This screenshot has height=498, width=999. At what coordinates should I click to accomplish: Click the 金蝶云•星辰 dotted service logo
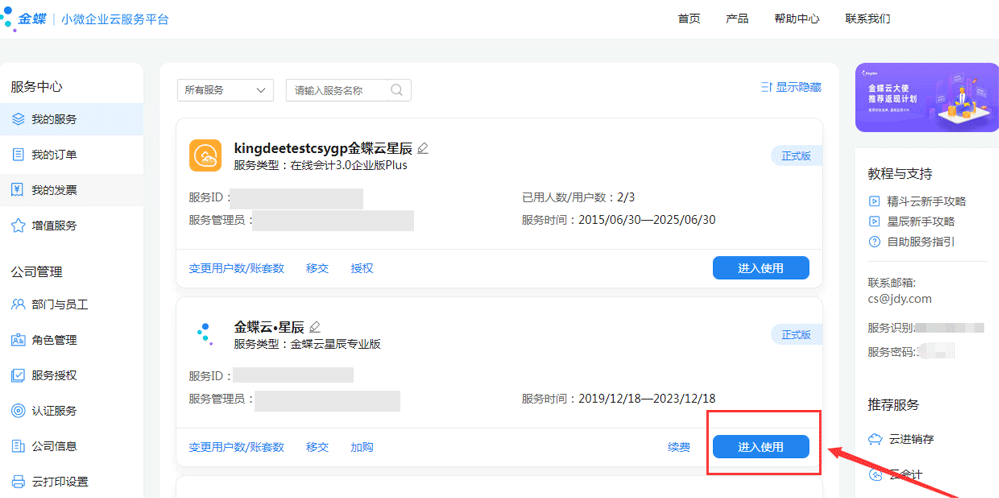coord(204,334)
